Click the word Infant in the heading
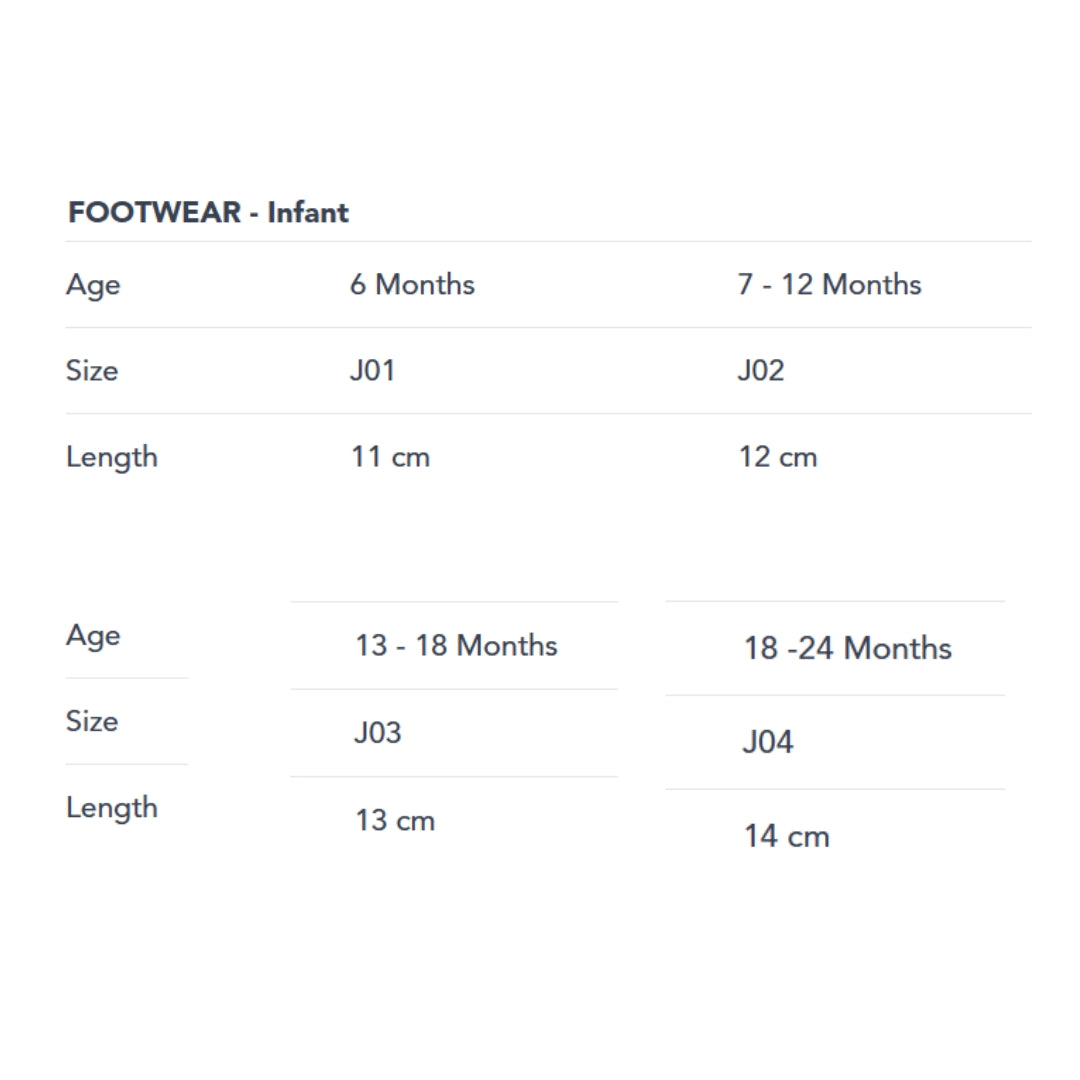 click(308, 213)
